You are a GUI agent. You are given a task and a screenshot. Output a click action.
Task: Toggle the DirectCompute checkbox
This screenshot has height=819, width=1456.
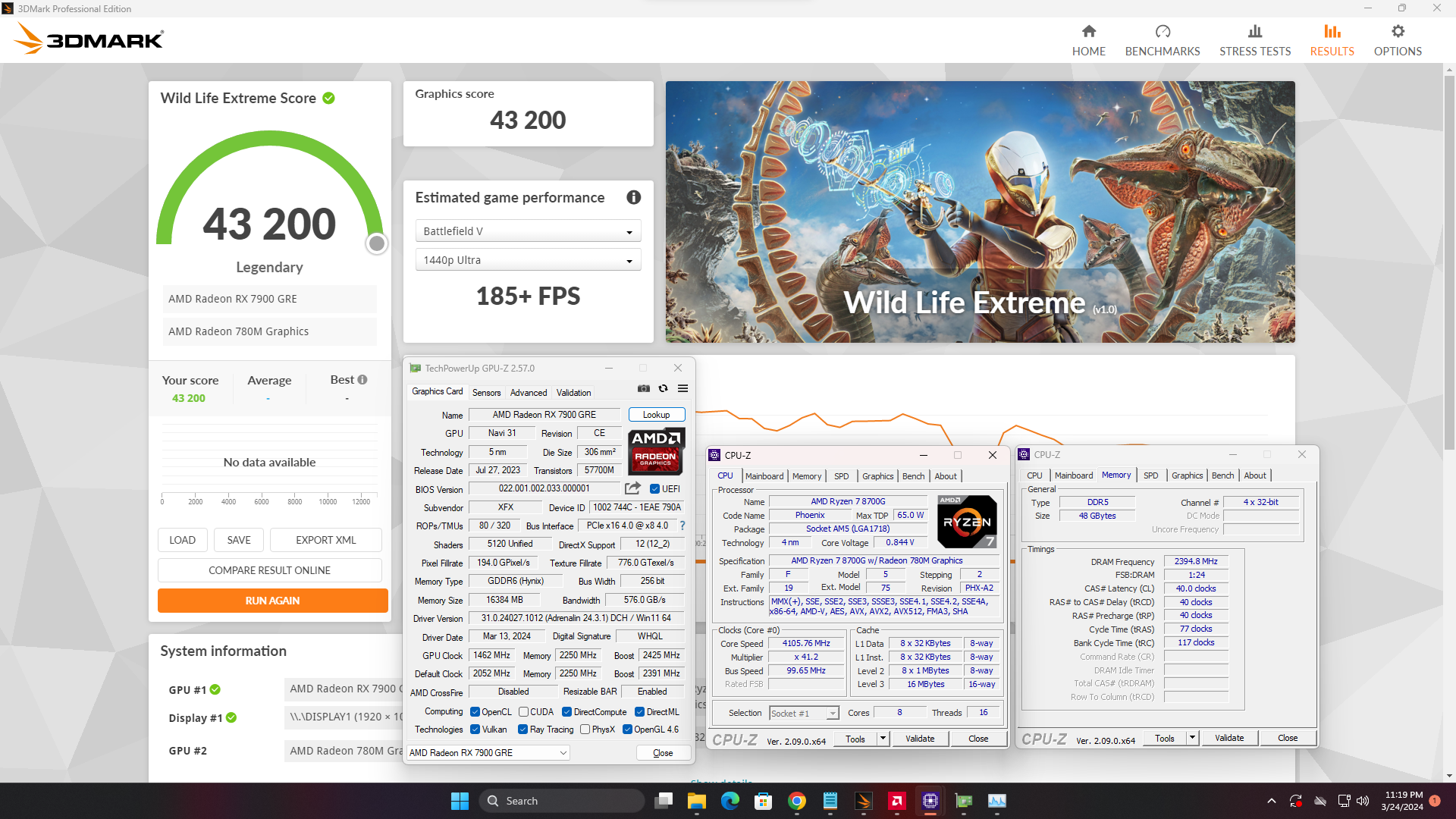(566, 712)
